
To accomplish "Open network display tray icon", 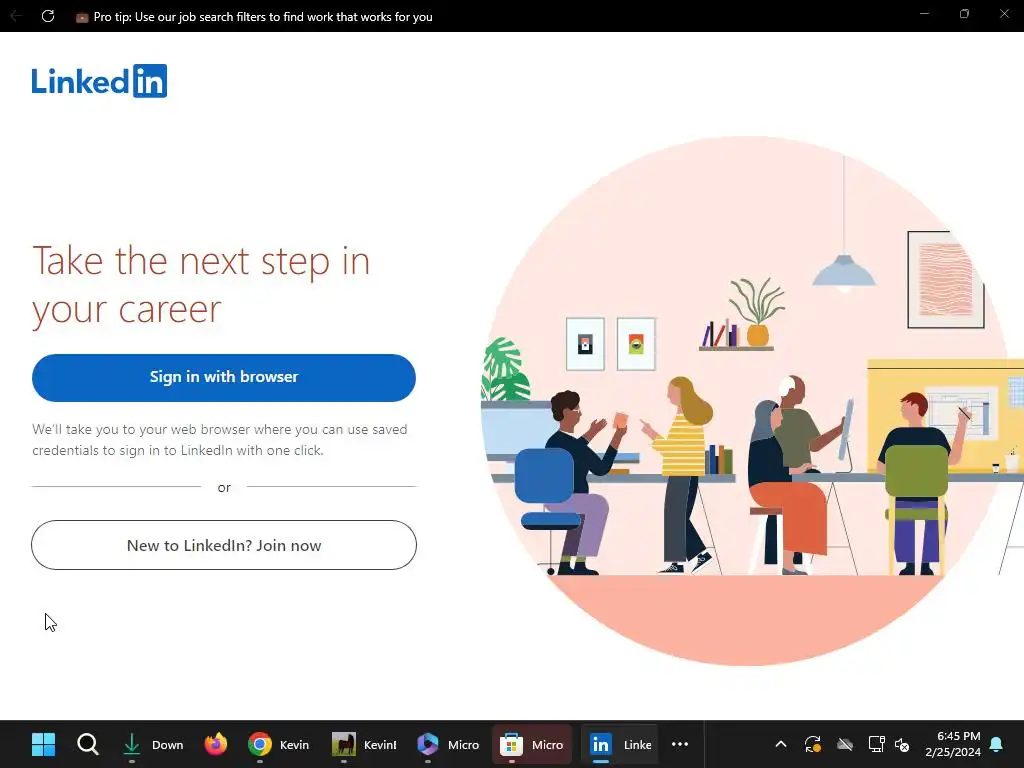I will coord(876,744).
